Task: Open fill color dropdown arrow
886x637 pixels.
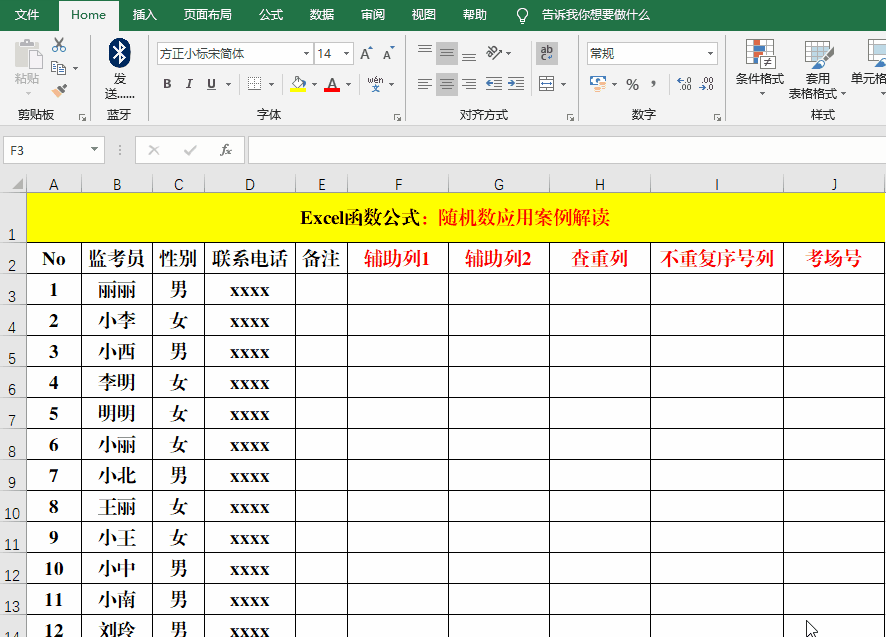Action: coord(314,84)
